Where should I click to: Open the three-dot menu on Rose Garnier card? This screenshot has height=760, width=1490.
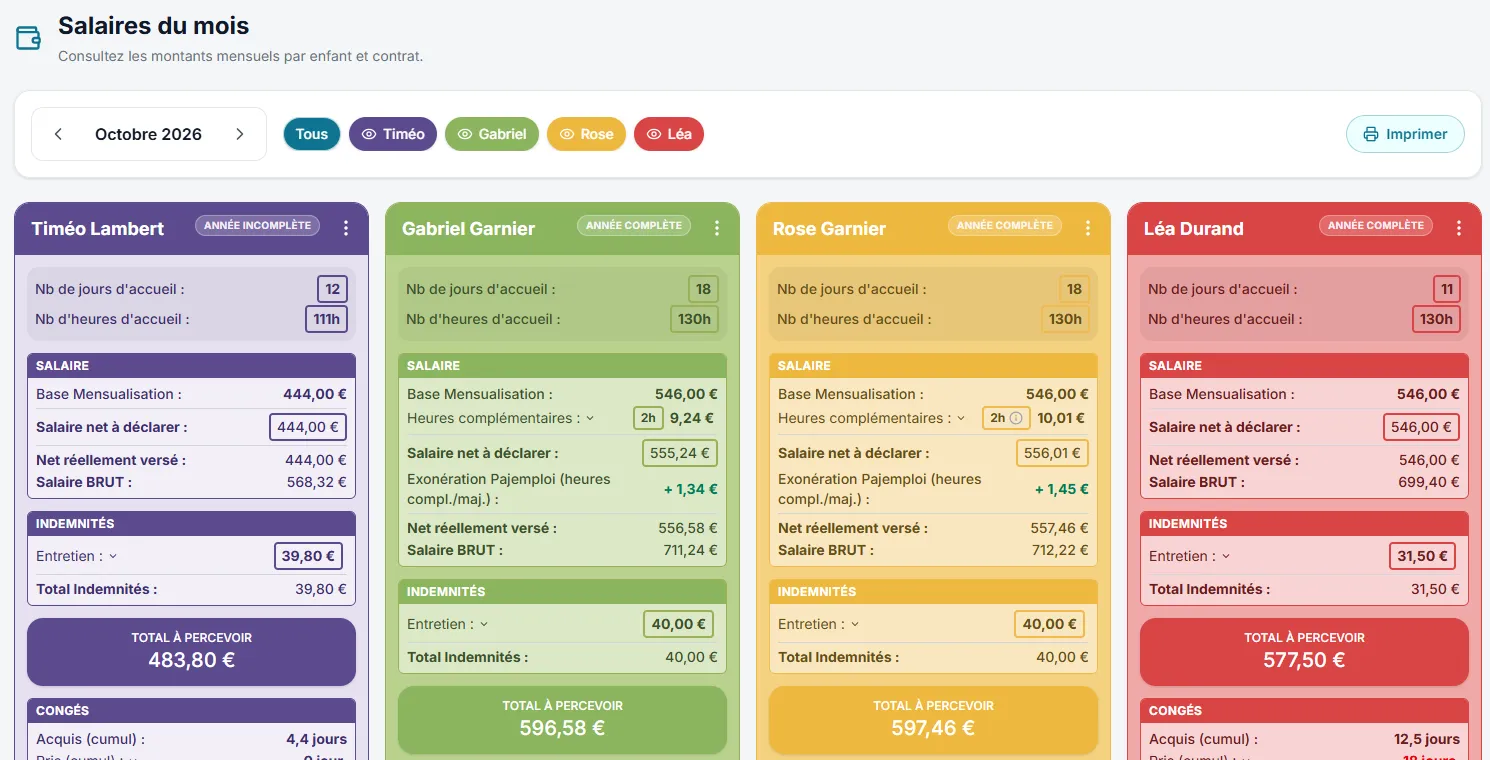coord(1088,228)
